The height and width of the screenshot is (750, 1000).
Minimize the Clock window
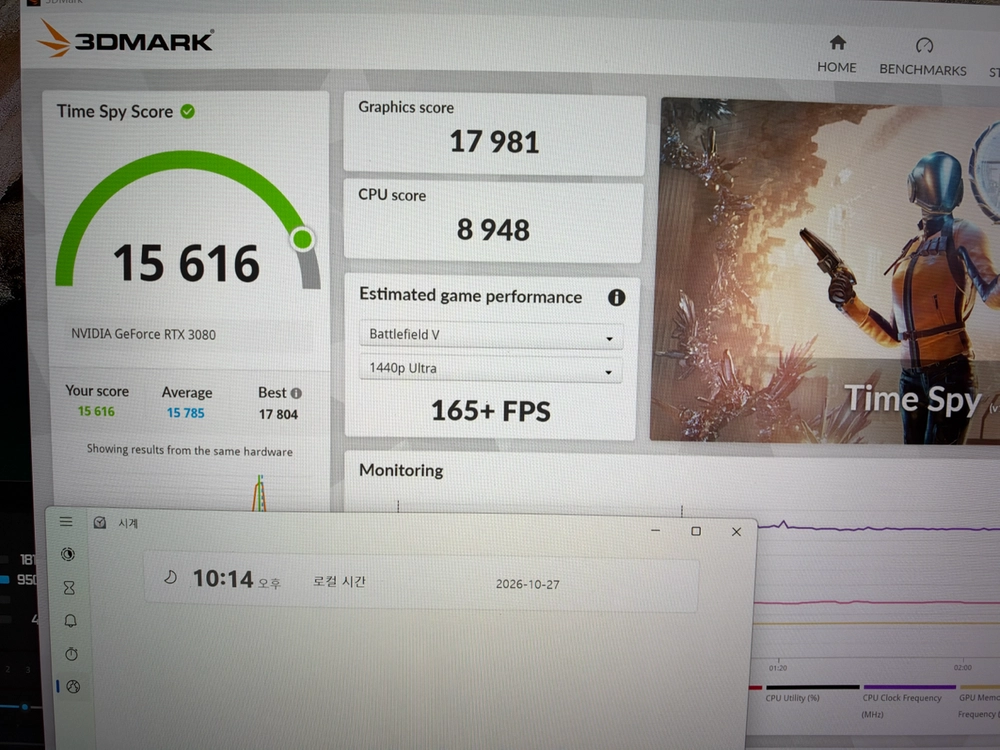(656, 531)
